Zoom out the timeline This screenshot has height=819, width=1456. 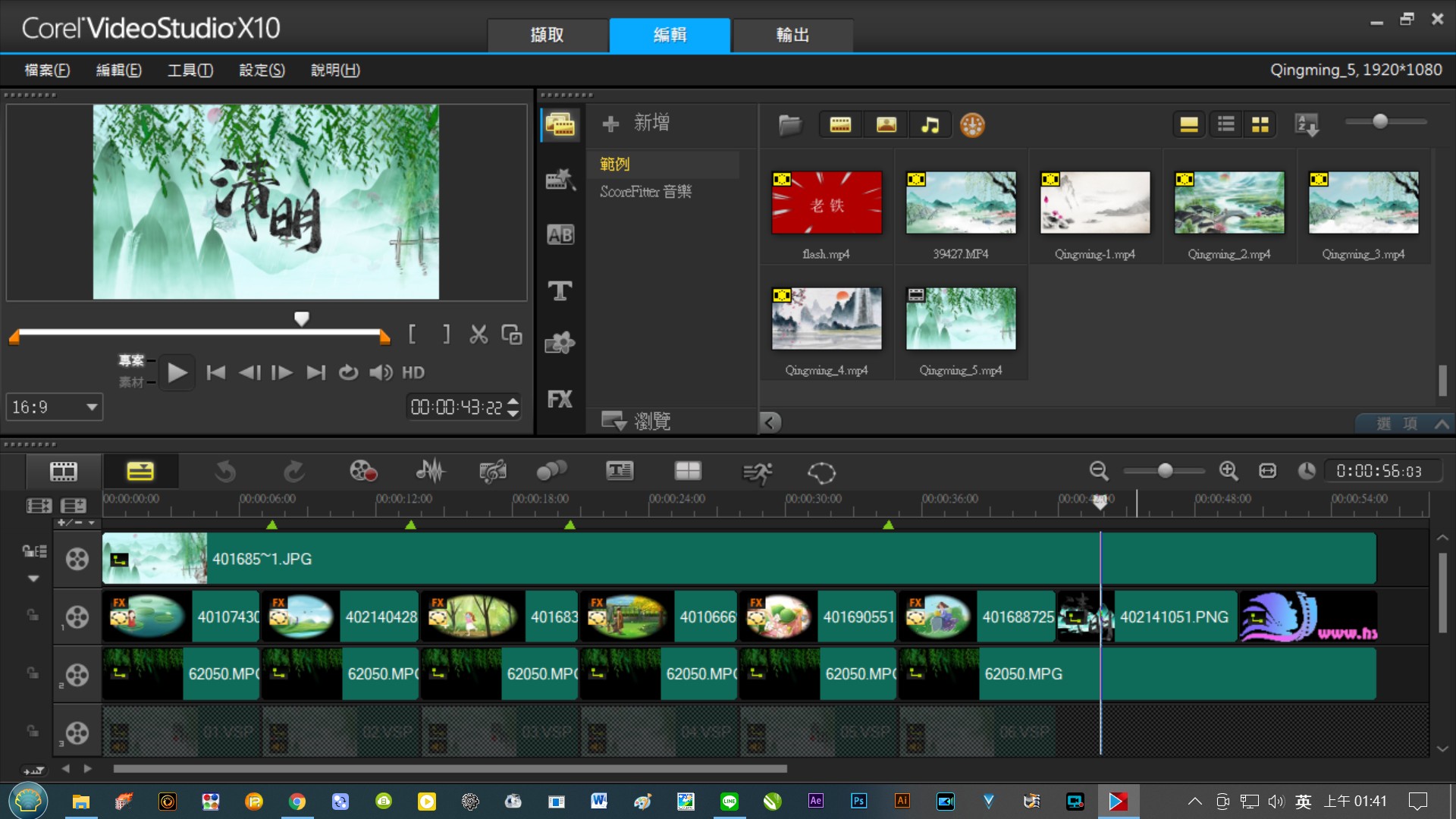[x=1099, y=471]
